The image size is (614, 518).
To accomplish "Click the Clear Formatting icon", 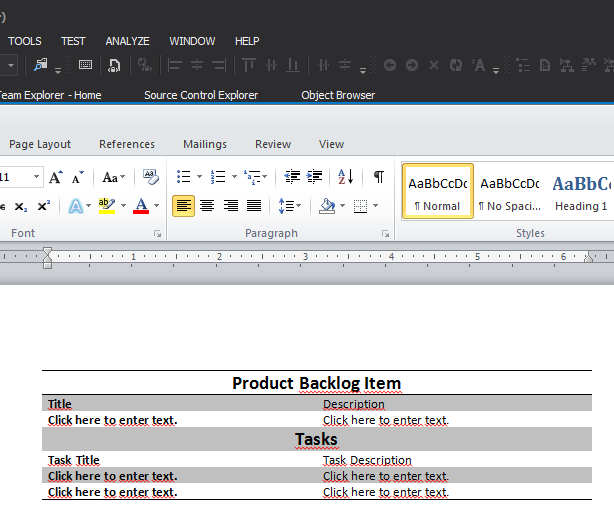I will (x=151, y=177).
